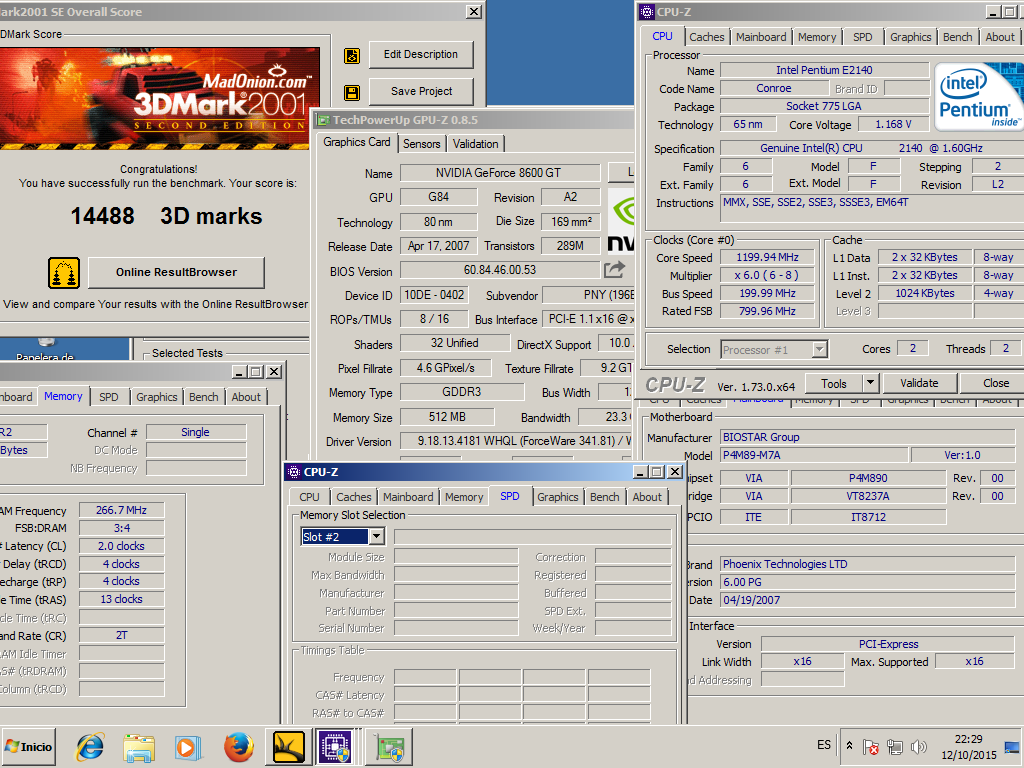Open Memory tab in top CPU-Z window
This screenshot has width=1024, height=768.
tap(817, 37)
